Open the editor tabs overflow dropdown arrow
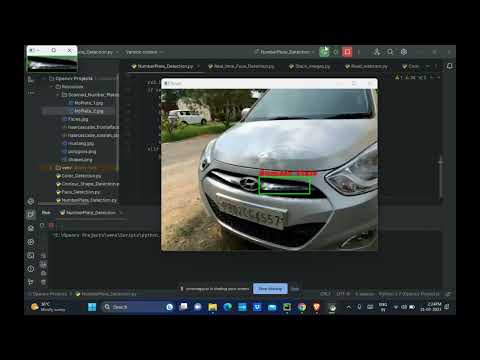 pos(428,66)
